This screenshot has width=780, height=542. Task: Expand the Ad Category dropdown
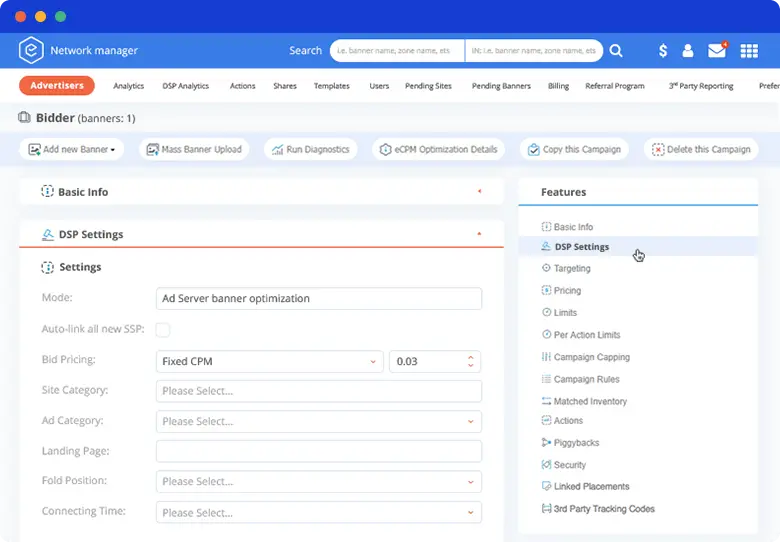[318, 421]
